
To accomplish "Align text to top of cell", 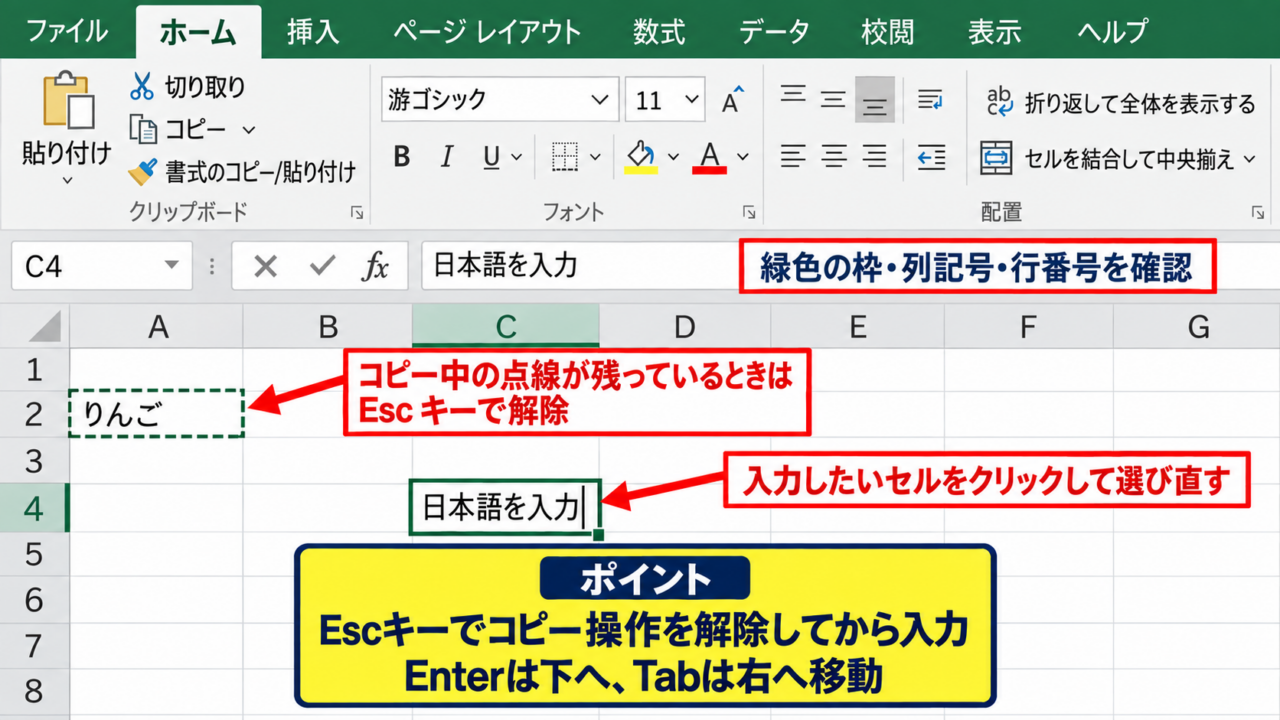I will click(x=793, y=96).
